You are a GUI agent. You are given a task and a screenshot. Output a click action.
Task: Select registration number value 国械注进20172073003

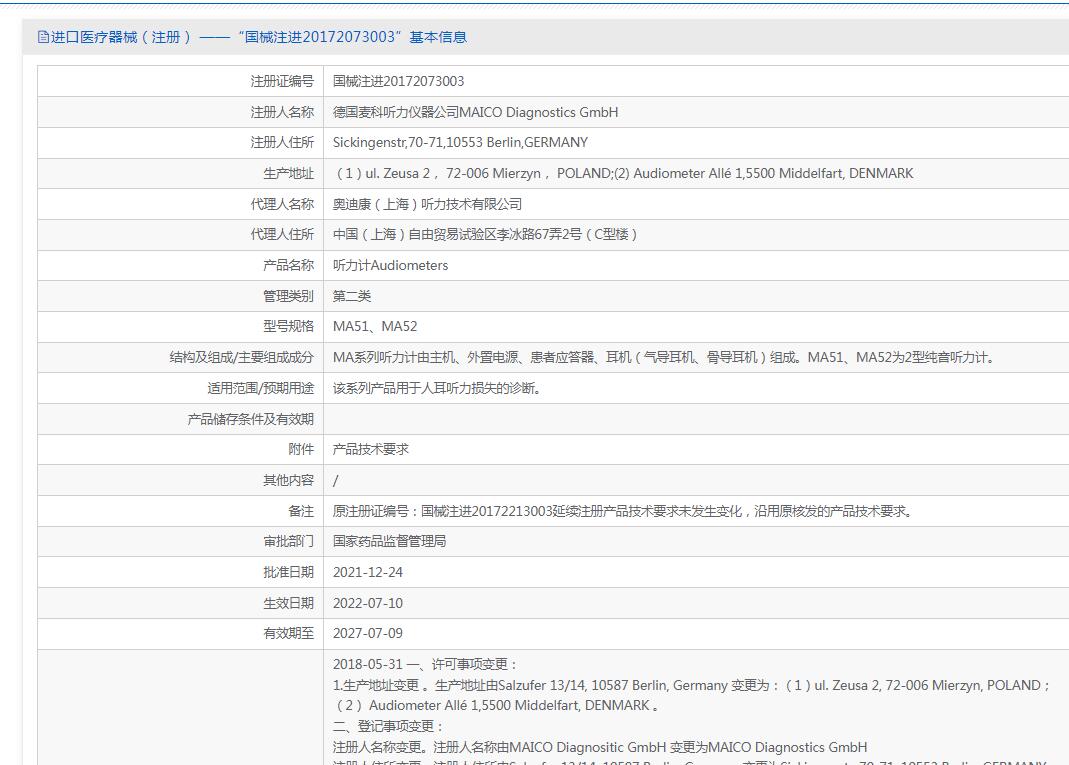(398, 81)
